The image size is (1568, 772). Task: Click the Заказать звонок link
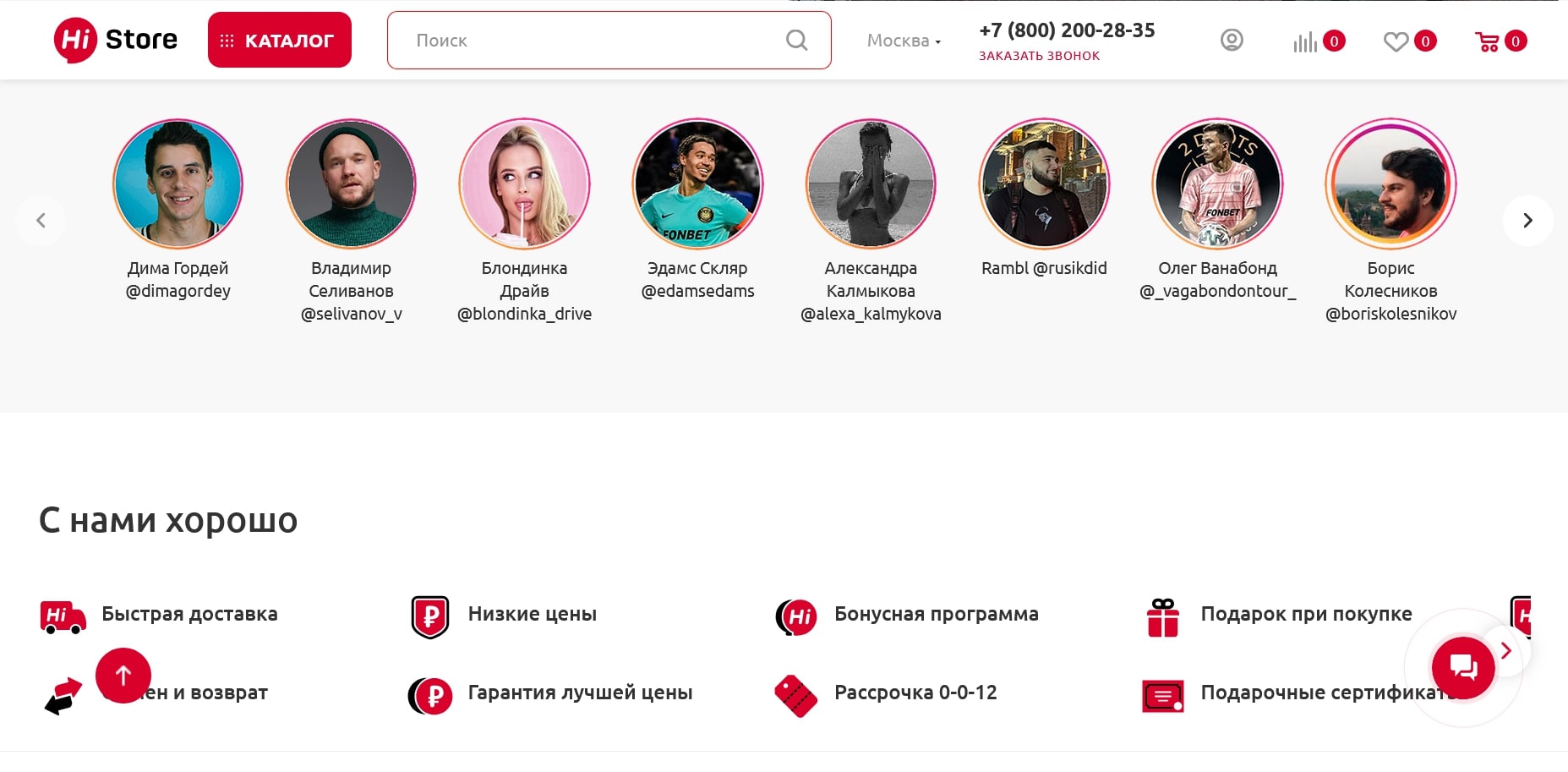coord(1039,56)
